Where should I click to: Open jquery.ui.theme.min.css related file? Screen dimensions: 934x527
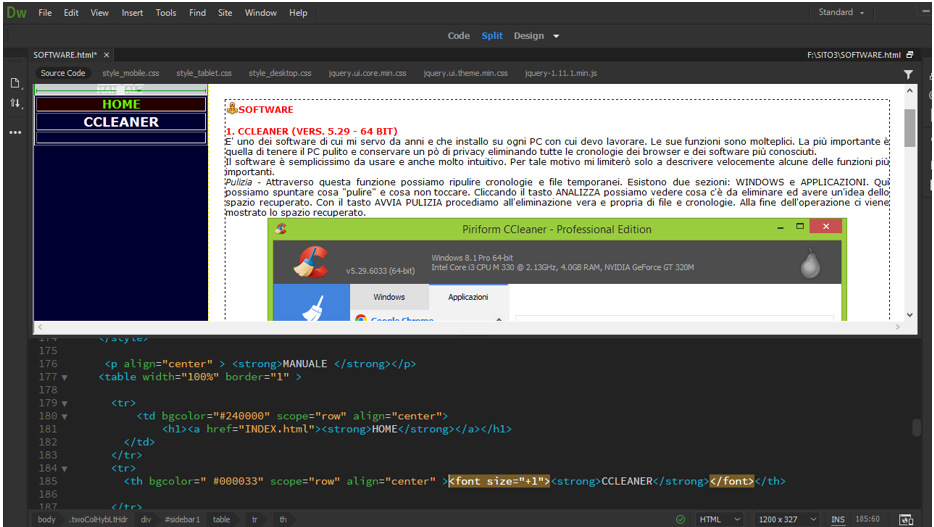click(465, 73)
